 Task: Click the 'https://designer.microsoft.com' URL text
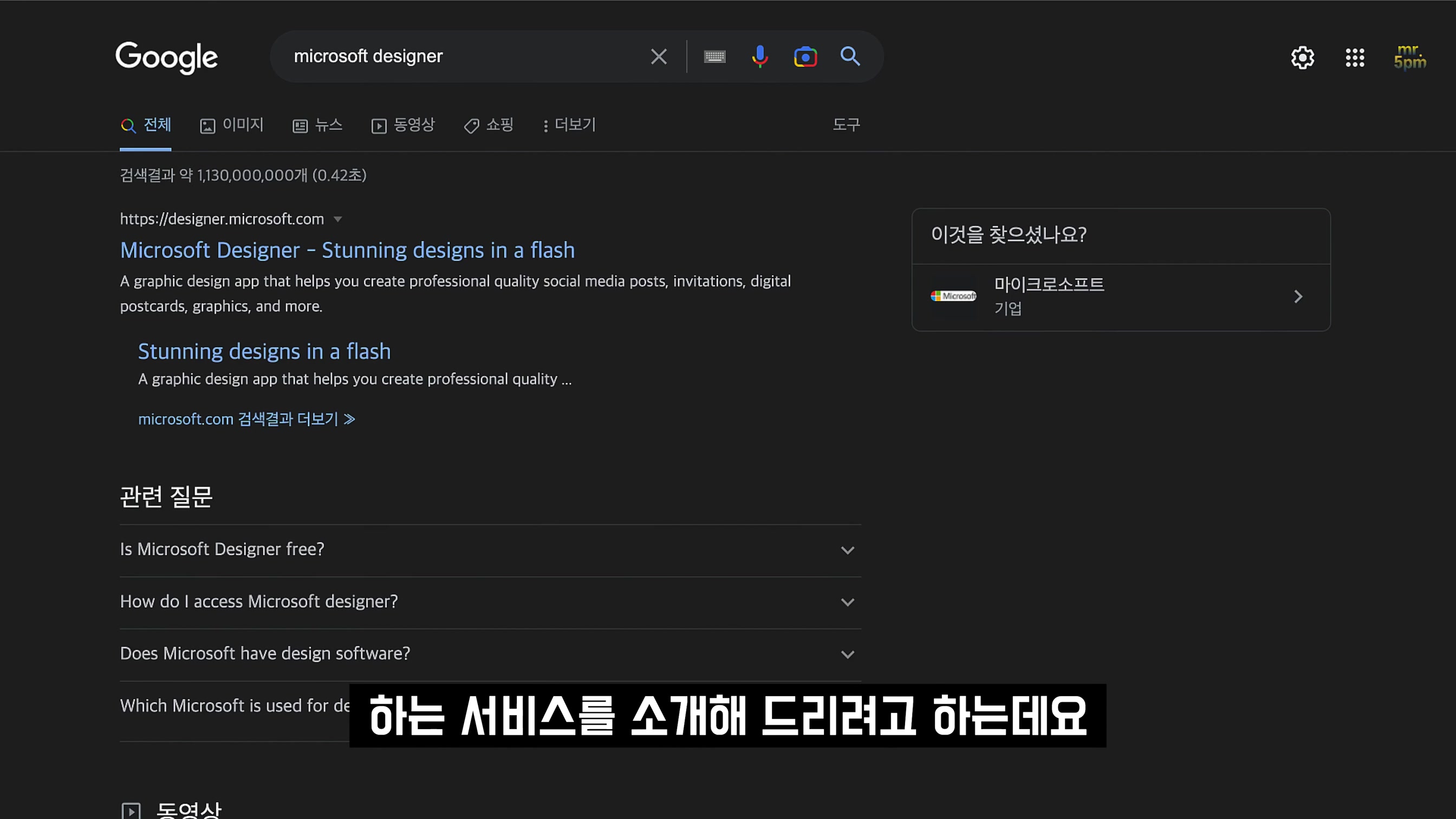point(222,219)
